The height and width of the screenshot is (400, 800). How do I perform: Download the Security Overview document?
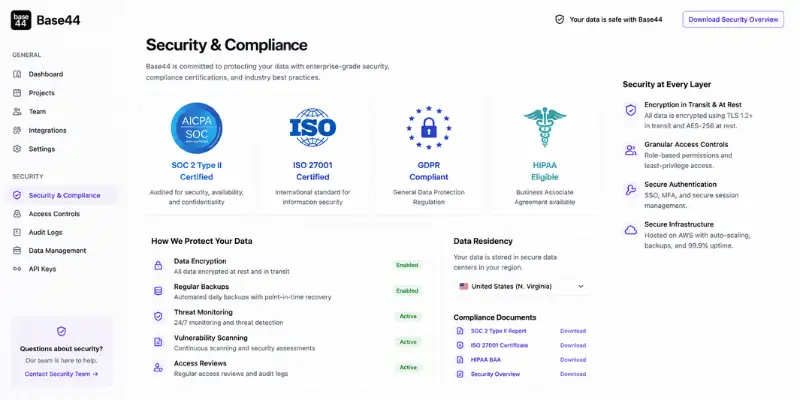coord(573,374)
